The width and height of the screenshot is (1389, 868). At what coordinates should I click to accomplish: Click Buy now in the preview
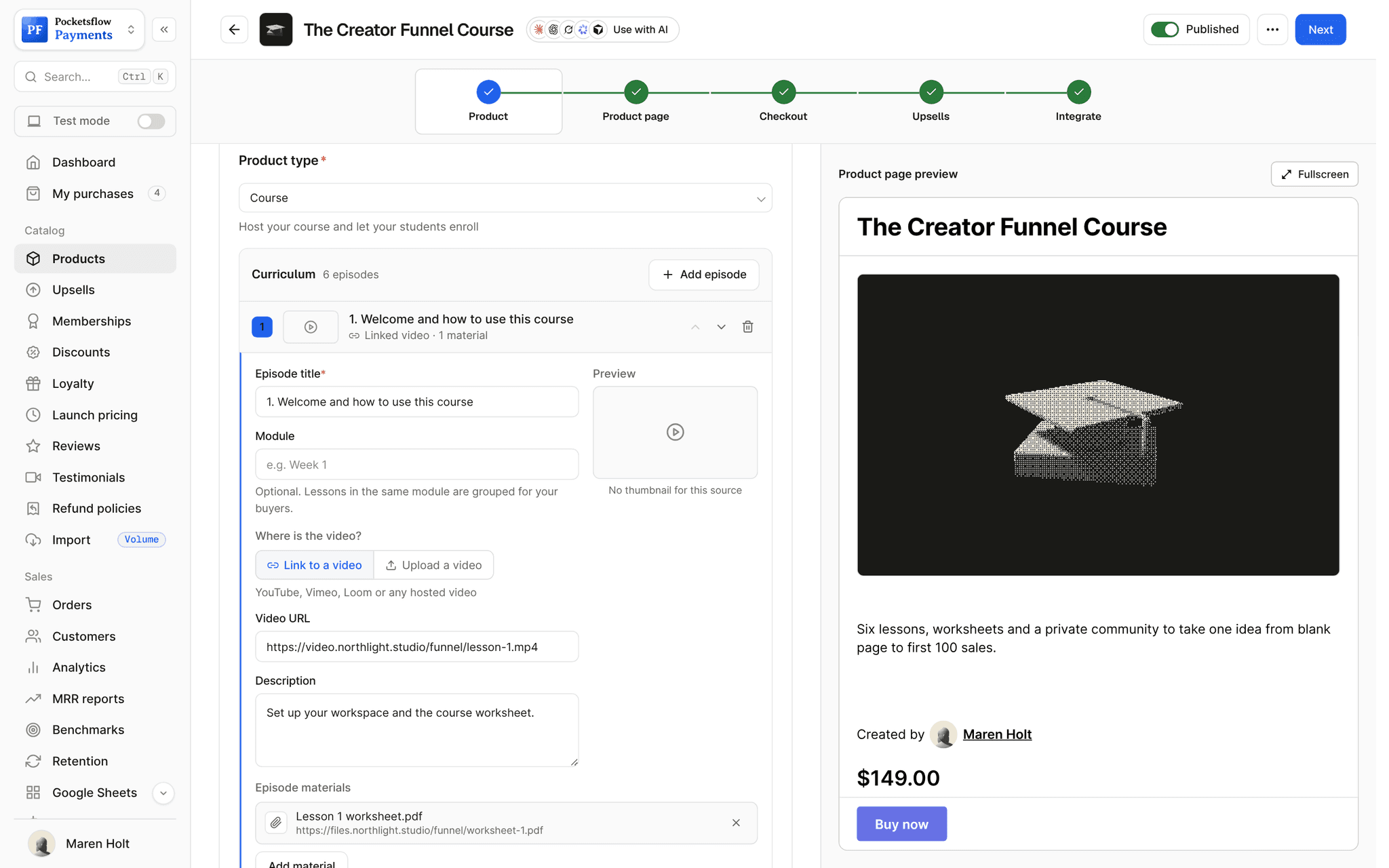click(x=901, y=824)
